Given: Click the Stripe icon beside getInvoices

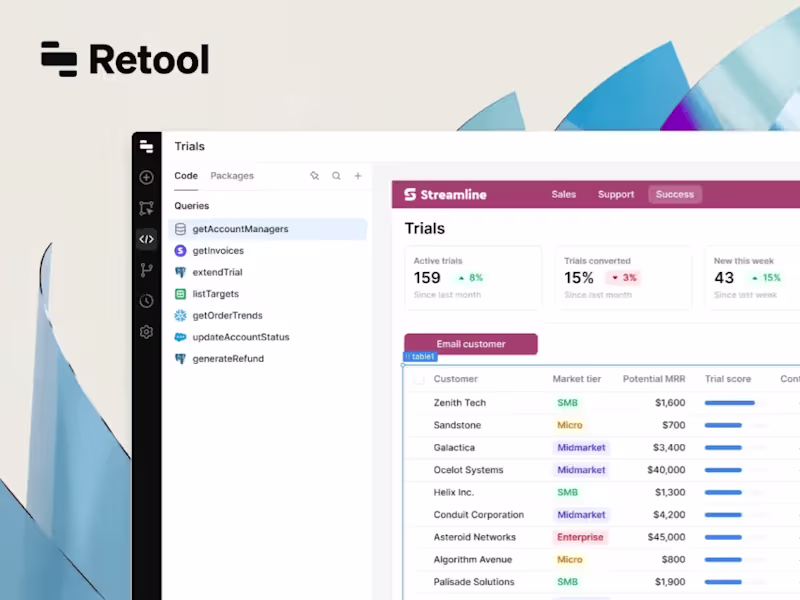Looking at the screenshot, I should pyautogui.click(x=180, y=251).
